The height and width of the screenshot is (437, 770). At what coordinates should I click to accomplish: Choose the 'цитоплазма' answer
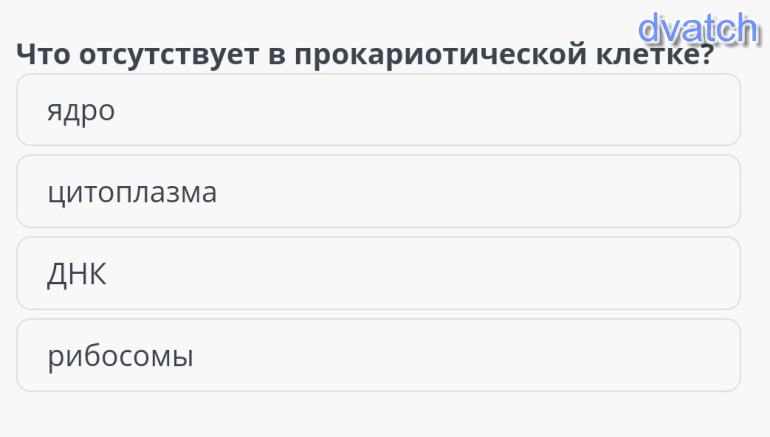[378, 191]
